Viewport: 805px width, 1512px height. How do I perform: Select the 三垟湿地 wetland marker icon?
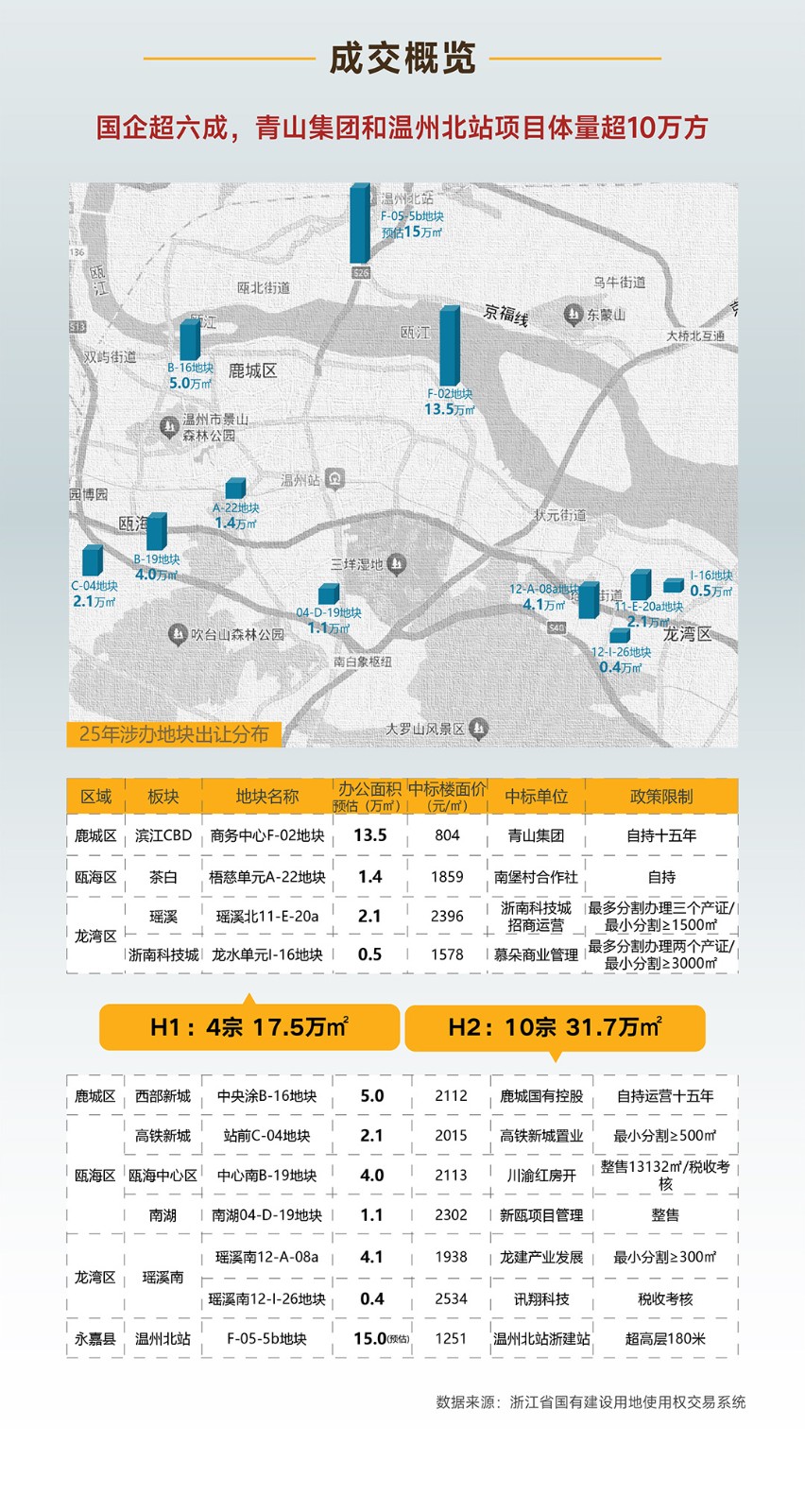(x=396, y=563)
